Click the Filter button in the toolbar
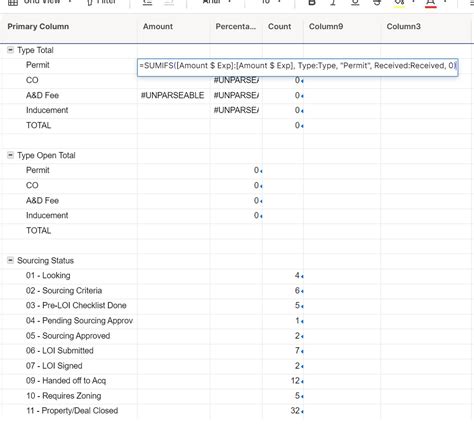Screen dimensions: 474x427 point(101,2)
